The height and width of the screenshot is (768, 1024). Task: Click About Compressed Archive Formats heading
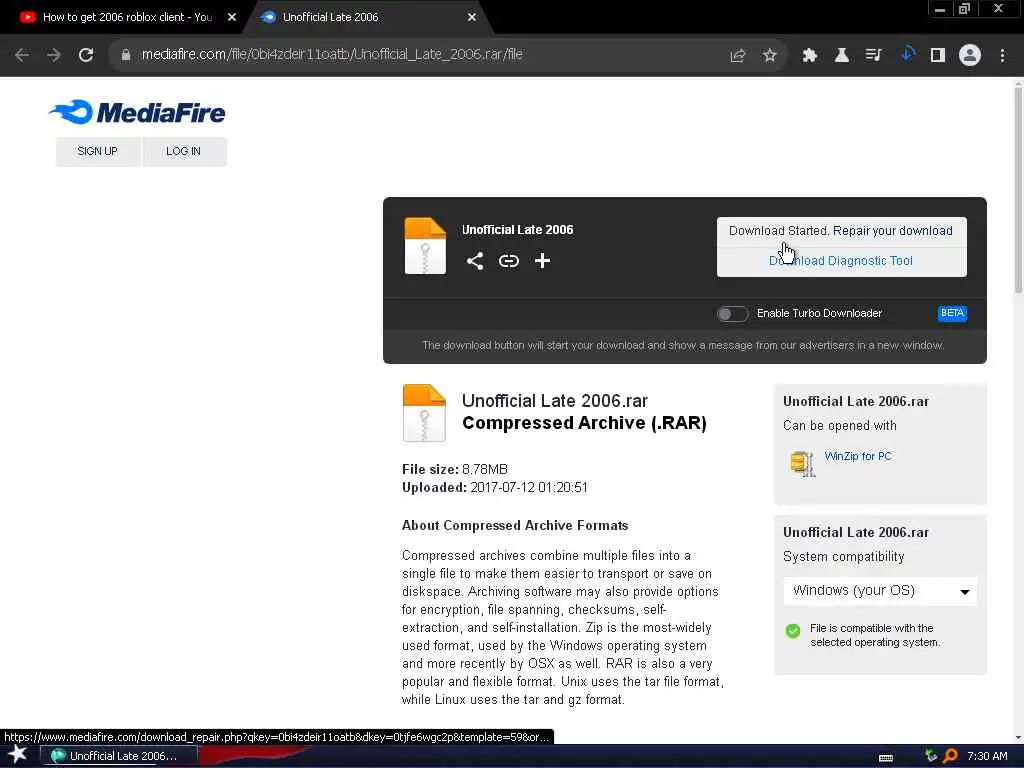pyautogui.click(x=515, y=526)
